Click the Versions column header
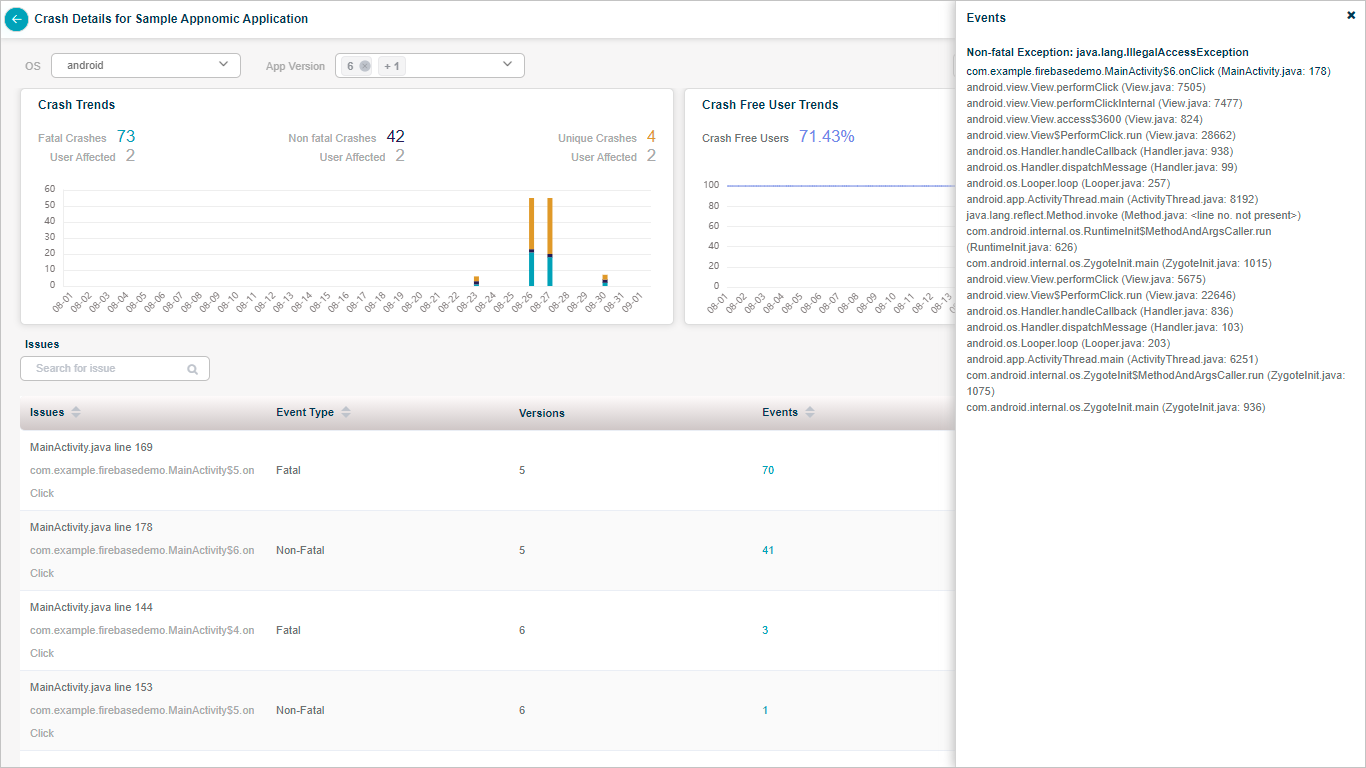The height and width of the screenshot is (768, 1366). (x=542, y=413)
